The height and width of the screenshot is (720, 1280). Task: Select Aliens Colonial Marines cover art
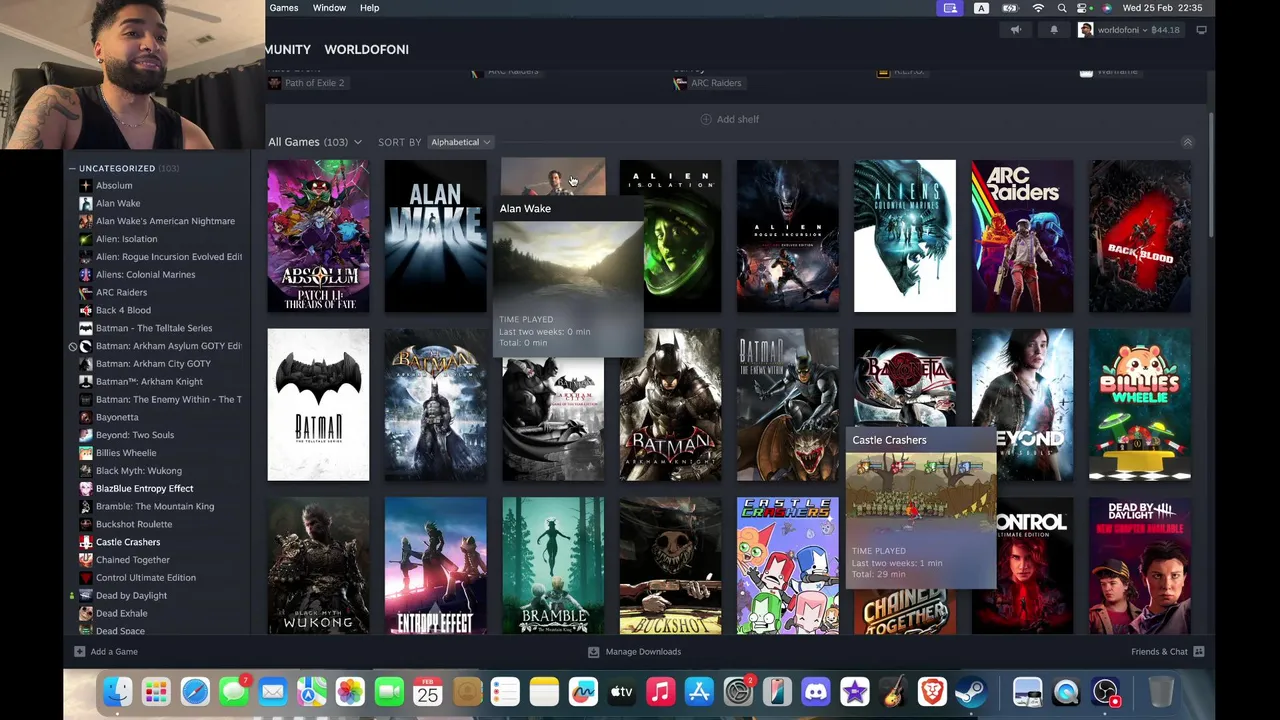tap(905, 236)
